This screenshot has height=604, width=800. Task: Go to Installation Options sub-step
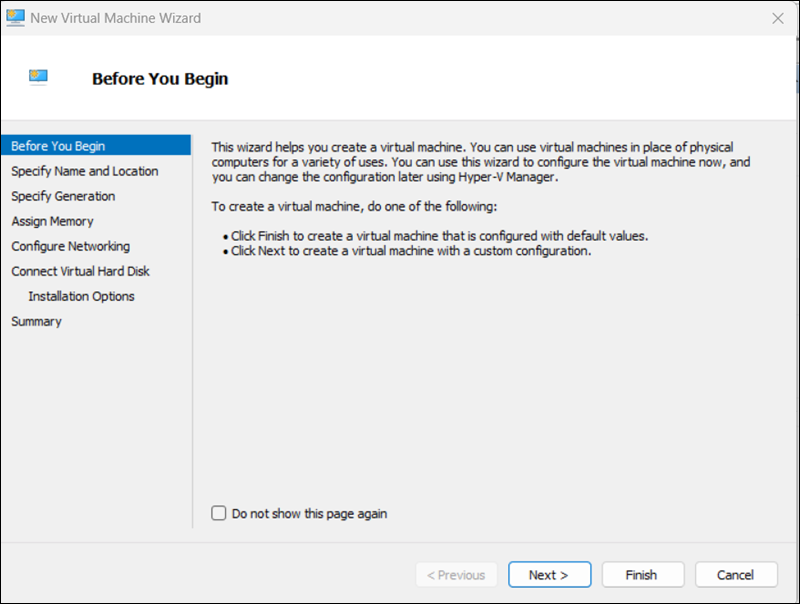(x=82, y=296)
